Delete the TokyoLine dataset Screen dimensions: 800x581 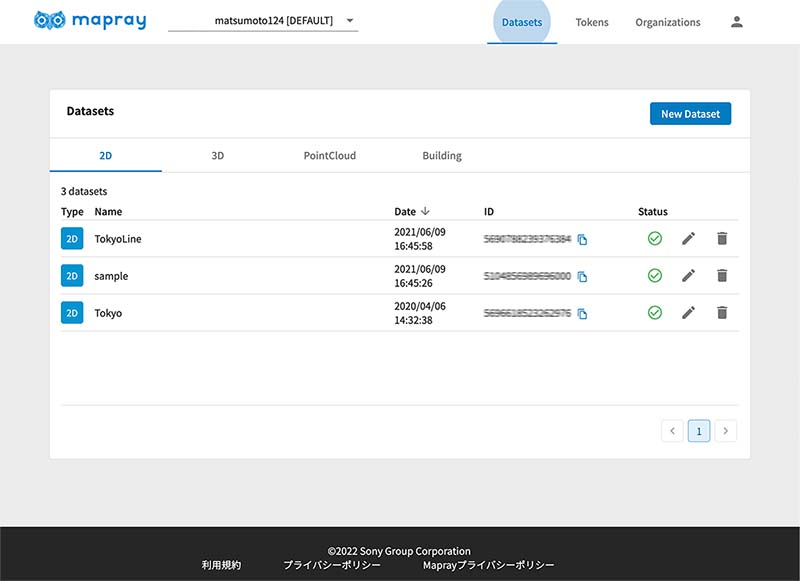click(x=722, y=239)
